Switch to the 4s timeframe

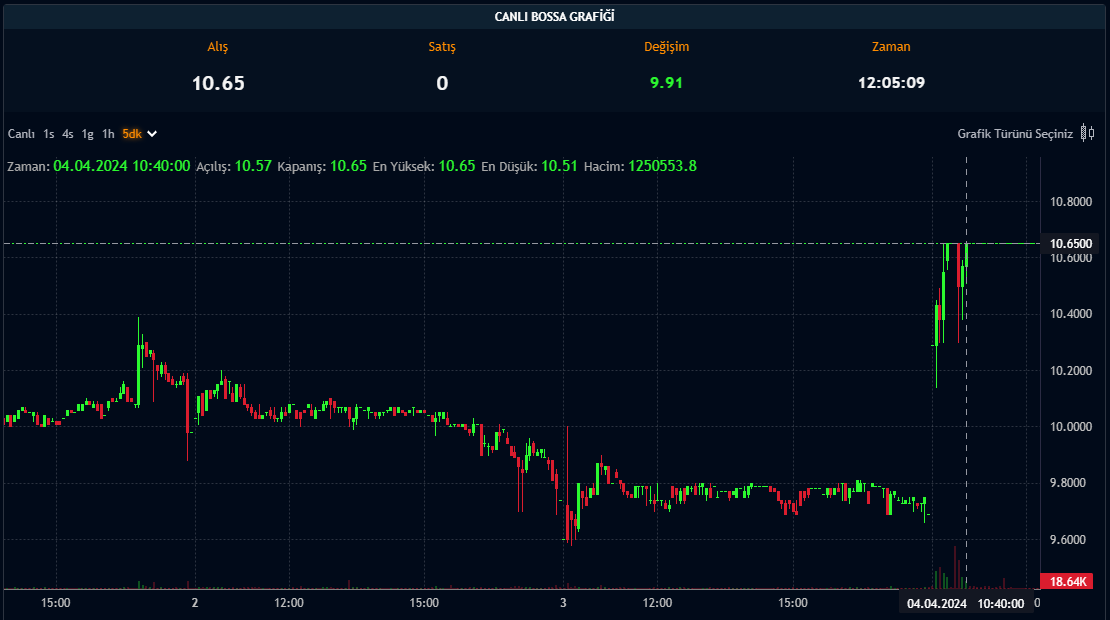tap(68, 133)
